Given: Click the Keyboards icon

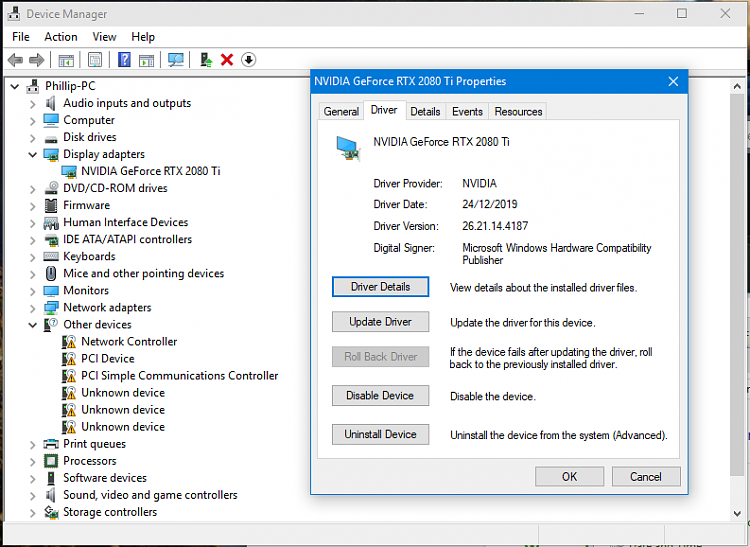Looking at the screenshot, I should [x=51, y=257].
